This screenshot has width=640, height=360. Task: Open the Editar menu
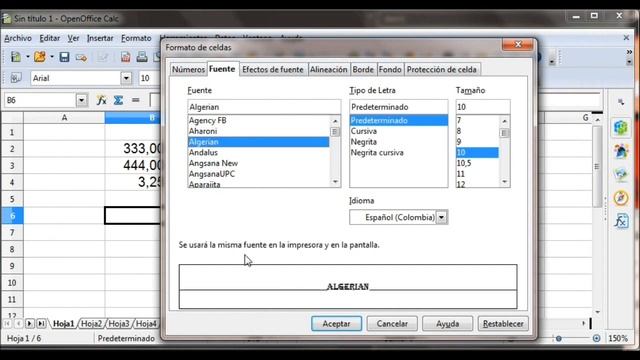coord(49,38)
